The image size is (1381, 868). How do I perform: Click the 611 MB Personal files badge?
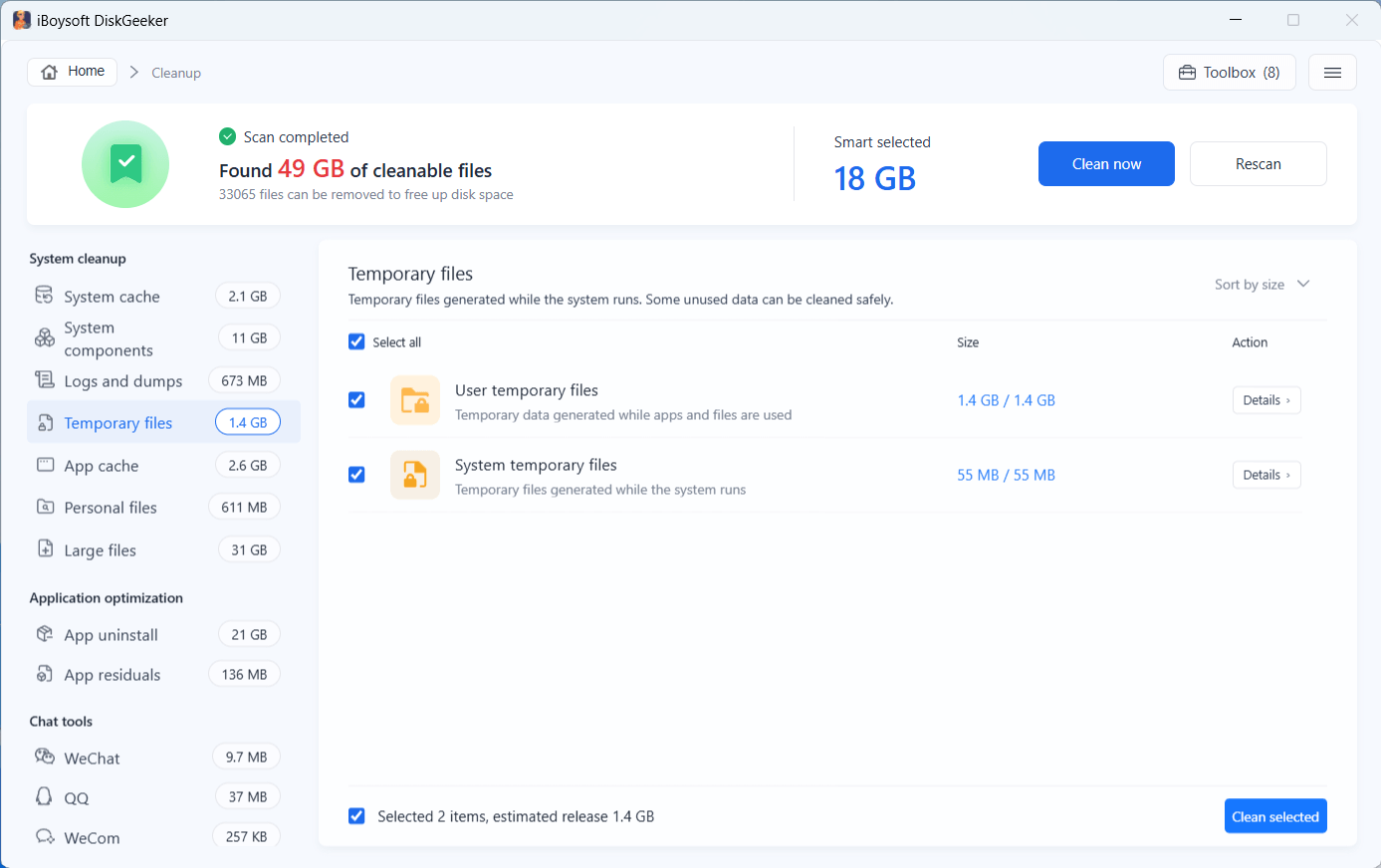click(x=244, y=507)
